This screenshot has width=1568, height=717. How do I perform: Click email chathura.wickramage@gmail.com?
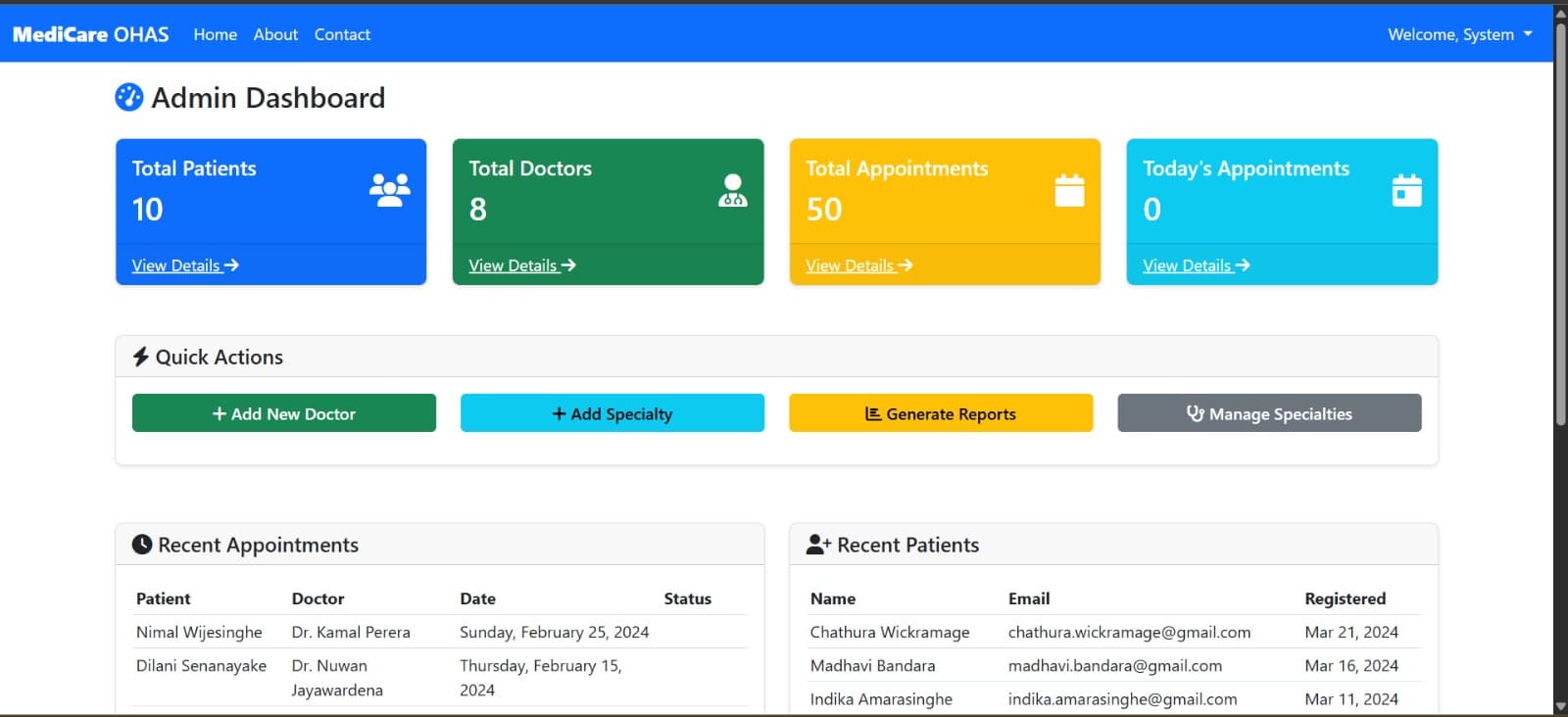point(1129,632)
